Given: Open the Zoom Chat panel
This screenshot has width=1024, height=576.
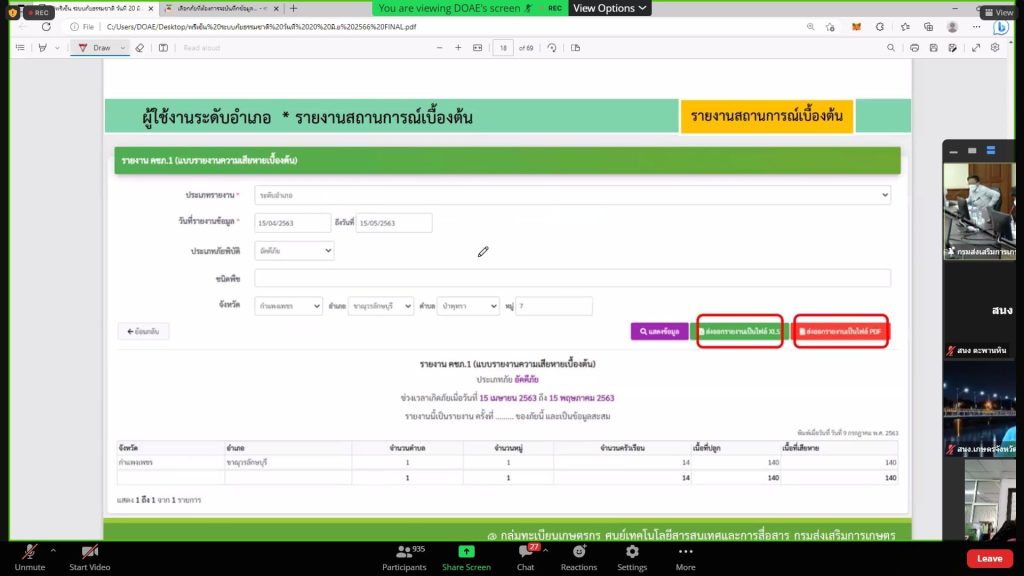Looking at the screenshot, I should point(525,552).
